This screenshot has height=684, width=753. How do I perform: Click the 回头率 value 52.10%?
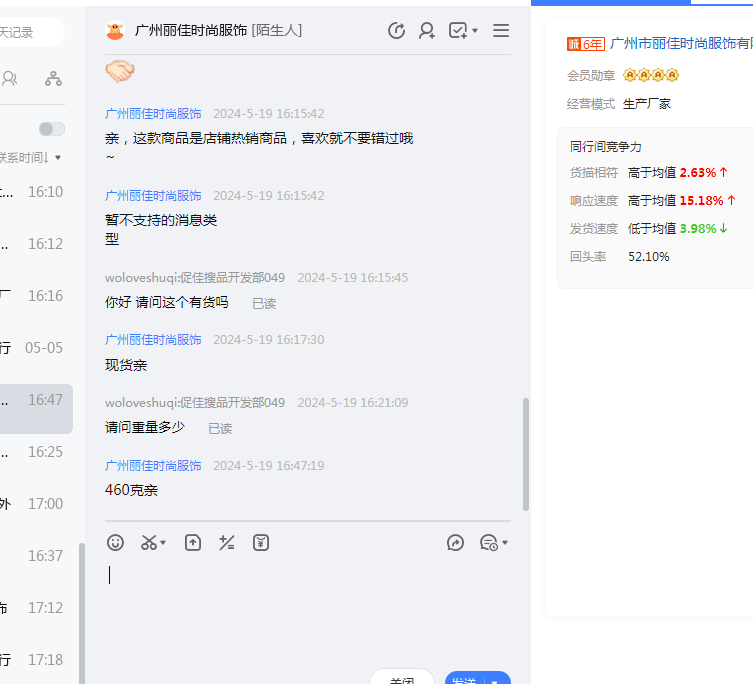pos(648,257)
